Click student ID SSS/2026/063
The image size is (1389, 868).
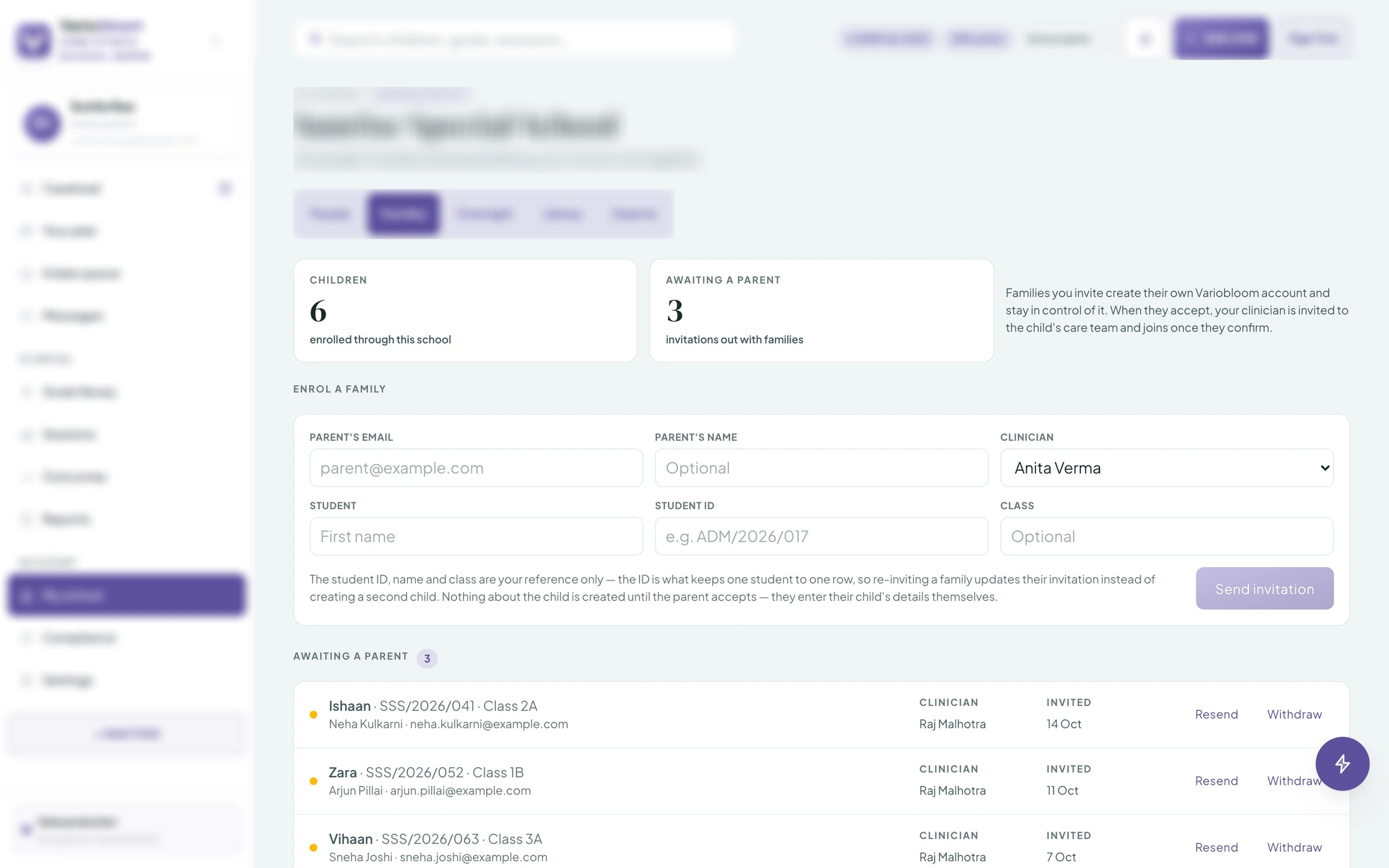point(430,839)
